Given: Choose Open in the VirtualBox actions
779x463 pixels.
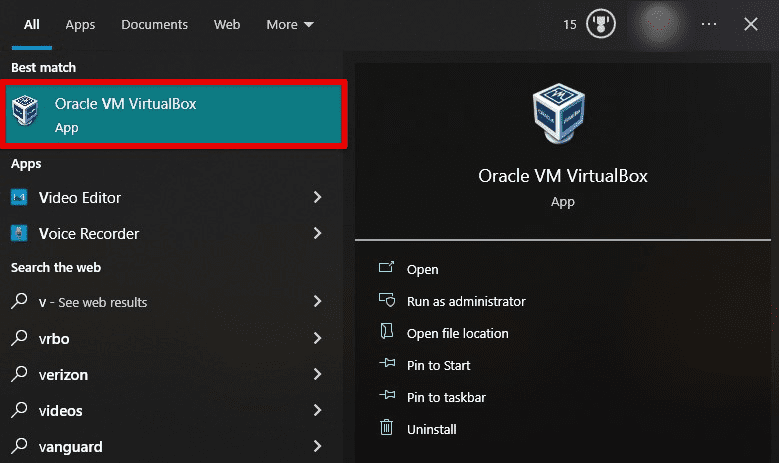Looking at the screenshot, I should coord(422,269).
